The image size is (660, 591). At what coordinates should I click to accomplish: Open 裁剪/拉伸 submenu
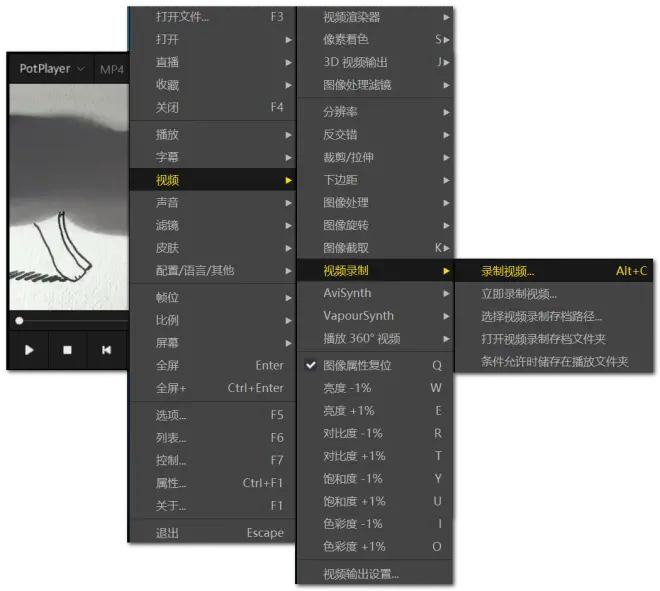(375, 157)
